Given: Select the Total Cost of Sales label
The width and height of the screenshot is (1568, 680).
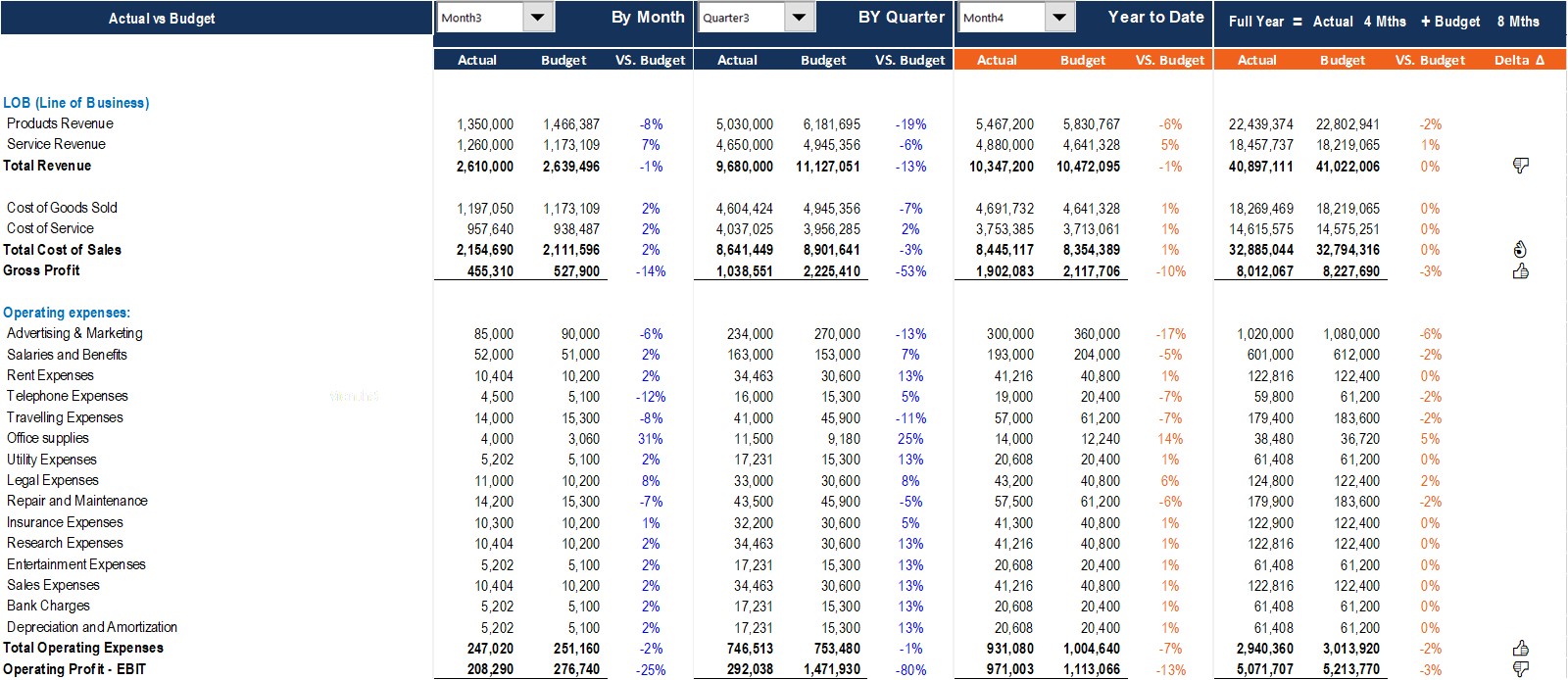Looking at the screenshot, I should pos(63,250).
